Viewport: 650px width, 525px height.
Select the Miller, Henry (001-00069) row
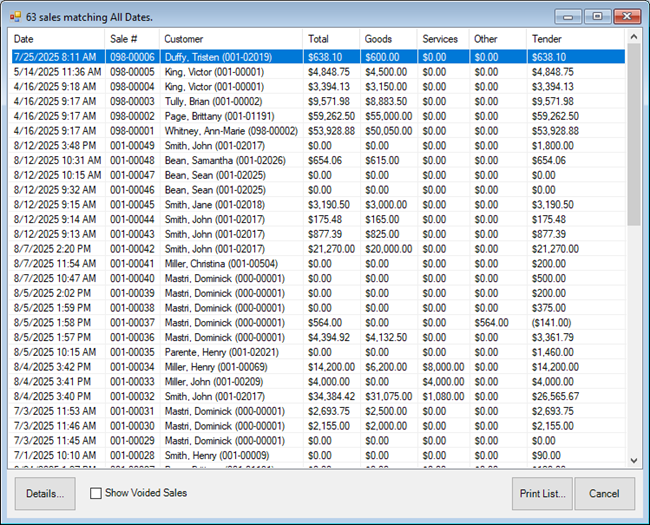[318, 367]
